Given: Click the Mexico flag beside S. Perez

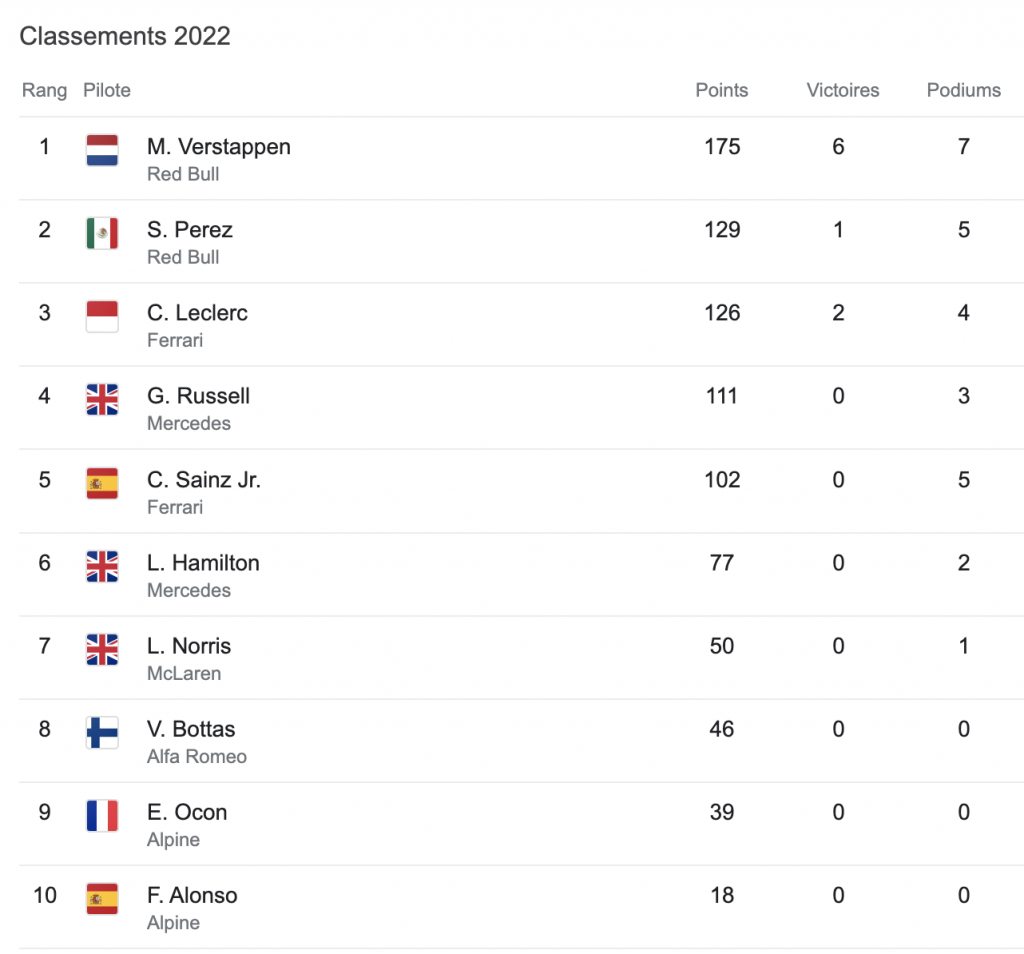Looking at the screenshot, I should 102,233.
